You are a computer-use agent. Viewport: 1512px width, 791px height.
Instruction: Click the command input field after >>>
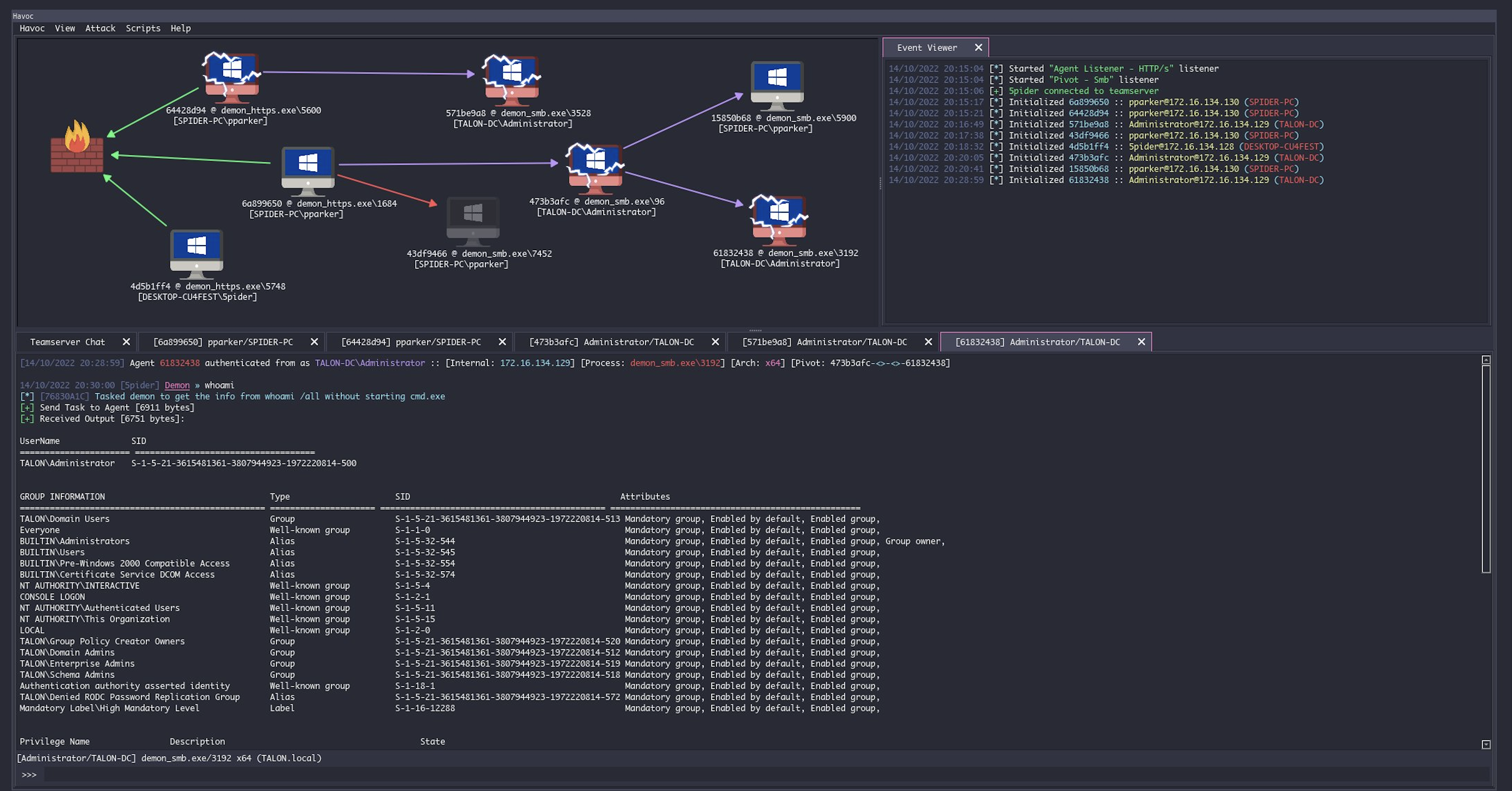pyautogui.click(x=766, y=775)
